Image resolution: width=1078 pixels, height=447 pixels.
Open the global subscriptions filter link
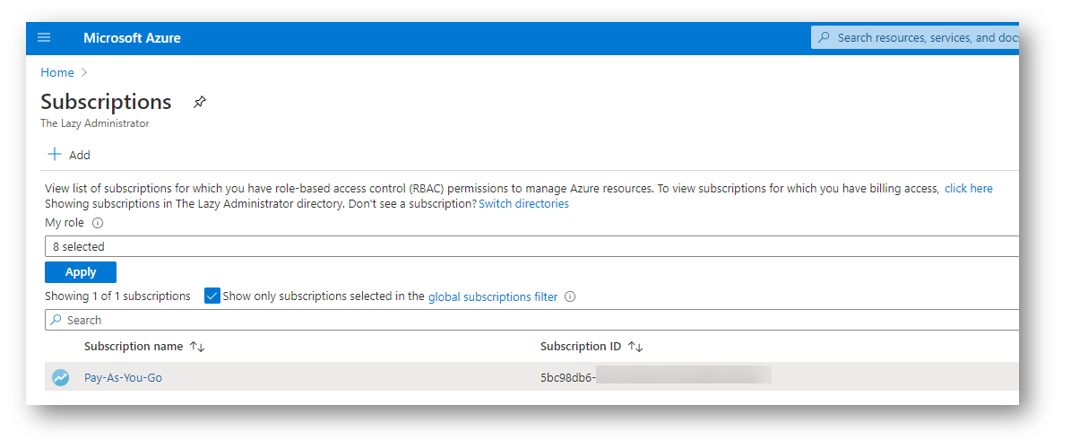[492, 297]
